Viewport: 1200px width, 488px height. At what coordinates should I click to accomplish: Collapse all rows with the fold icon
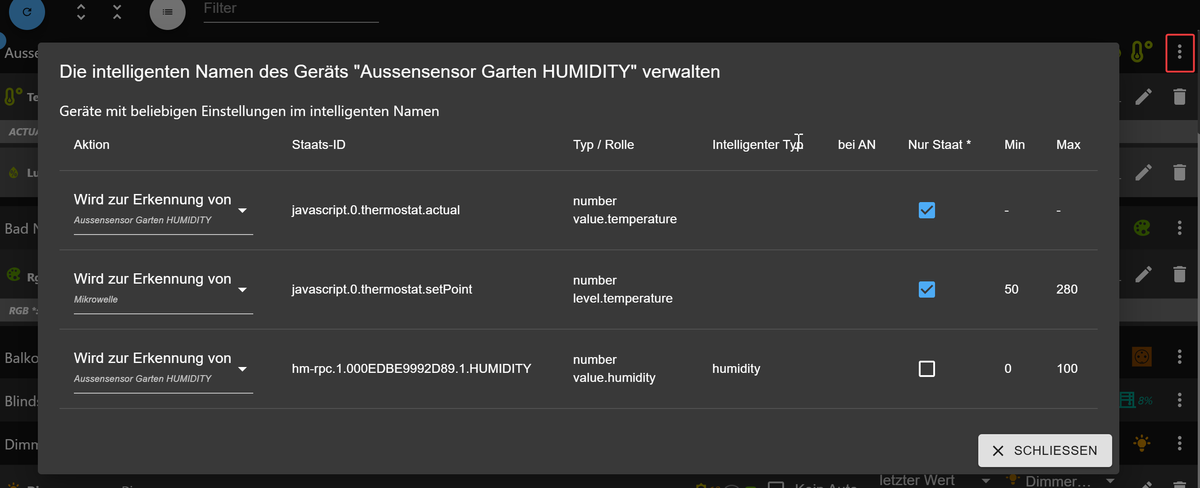coord(117,12)
